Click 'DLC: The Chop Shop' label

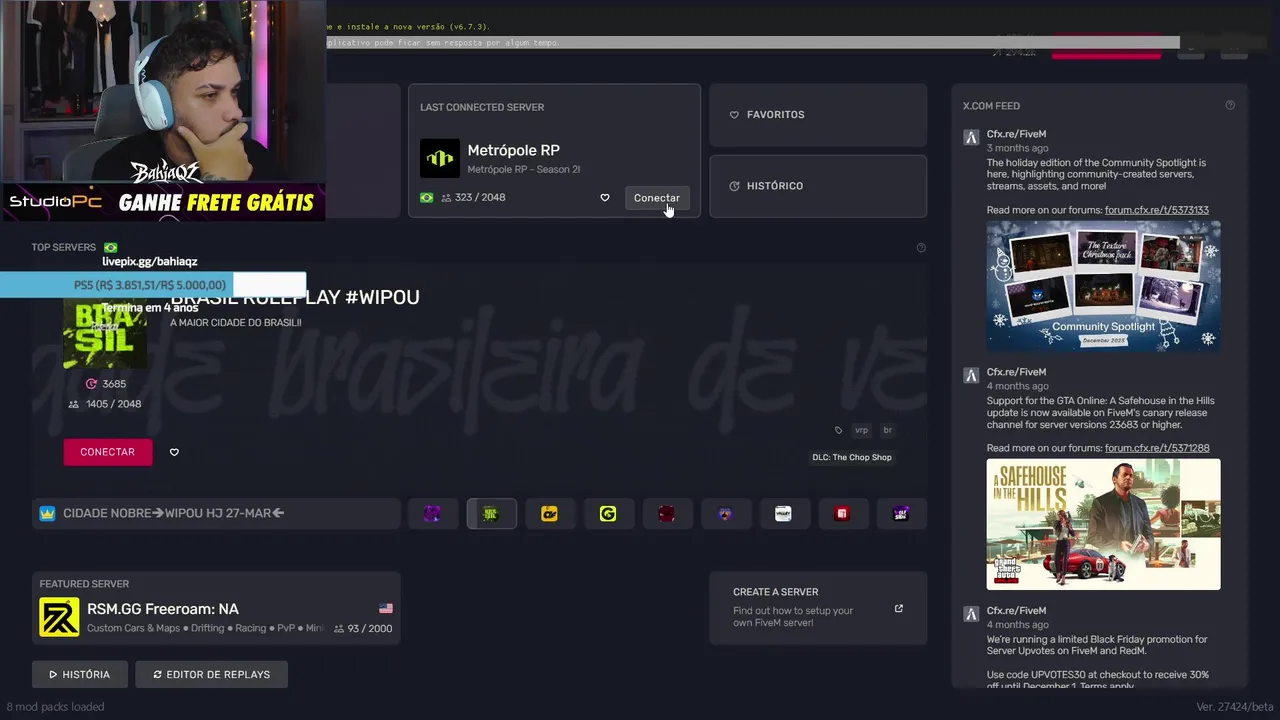(x=852, y=457)
